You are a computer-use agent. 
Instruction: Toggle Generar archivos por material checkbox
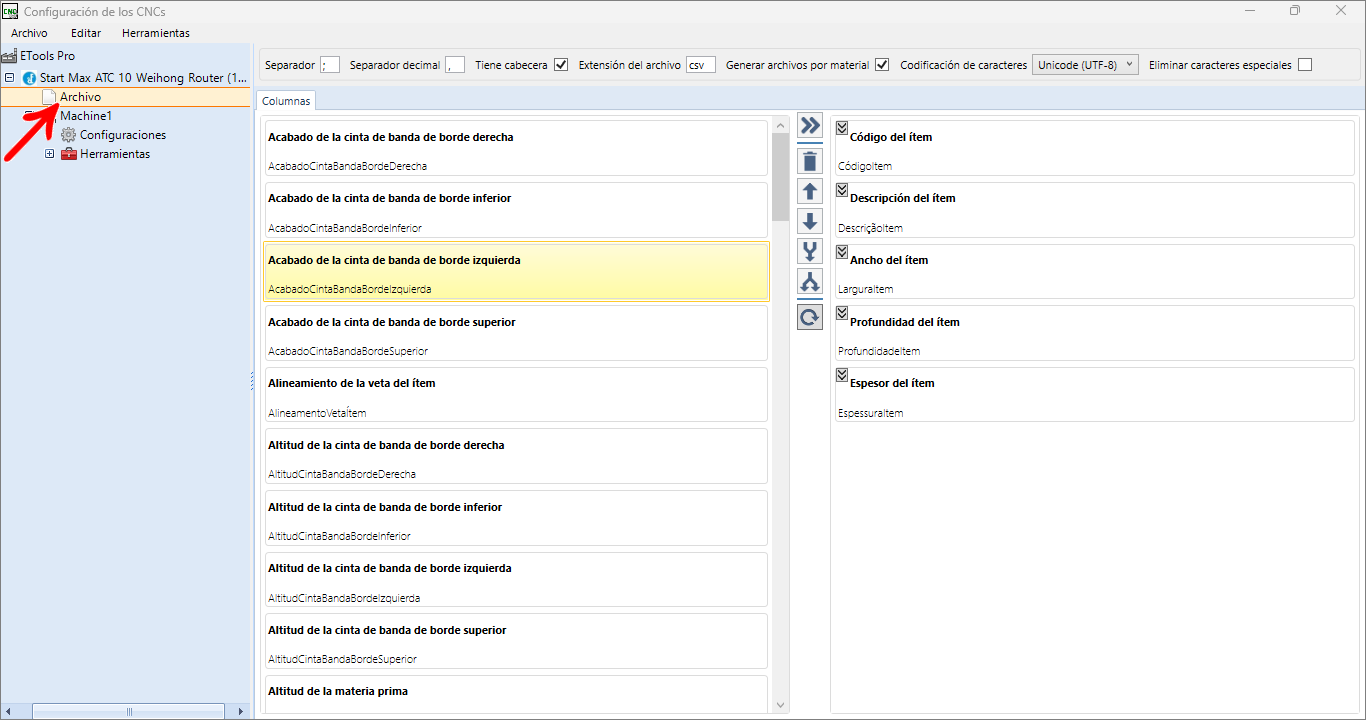(882, 65)
